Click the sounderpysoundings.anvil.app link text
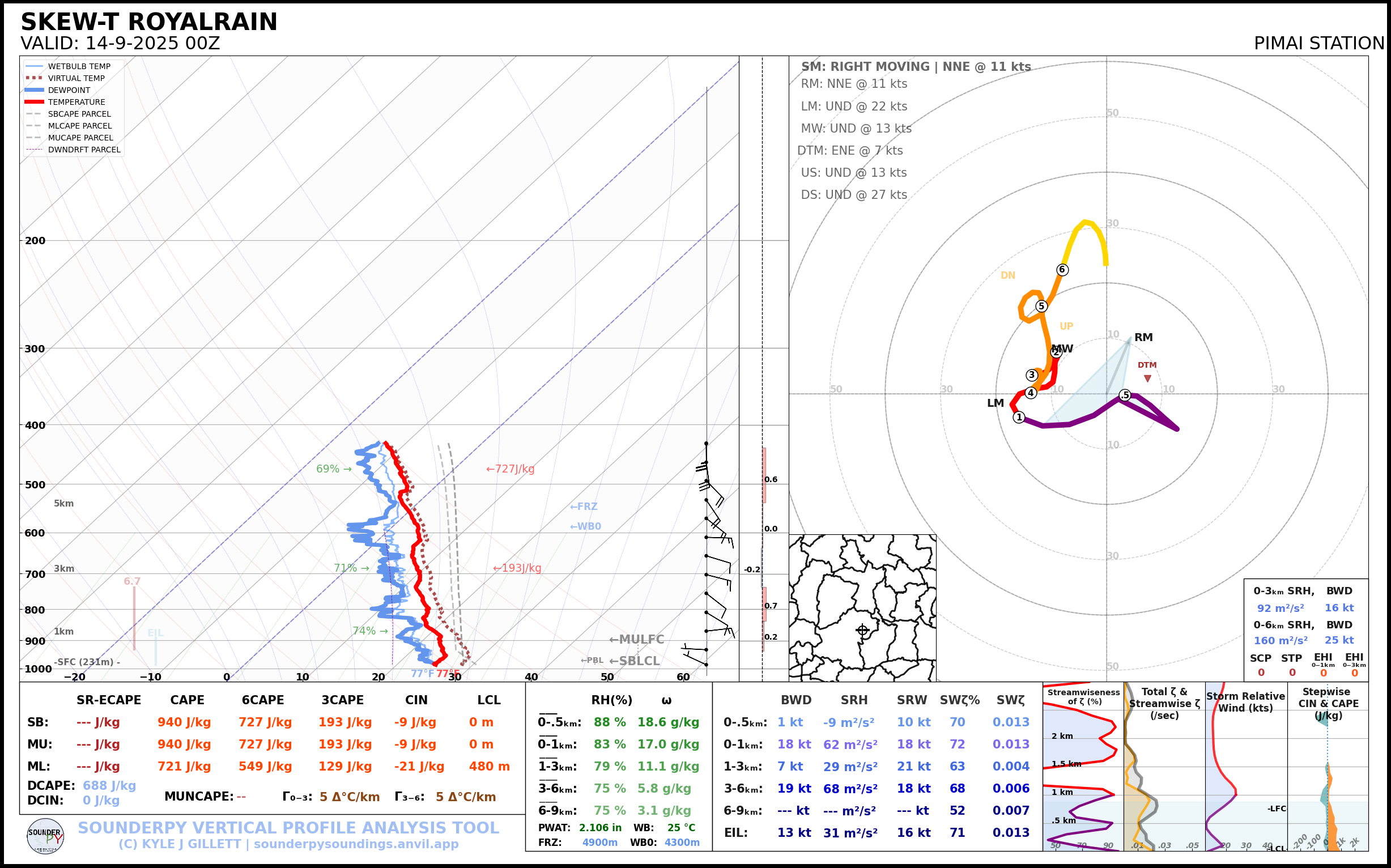 click(356, 844)
